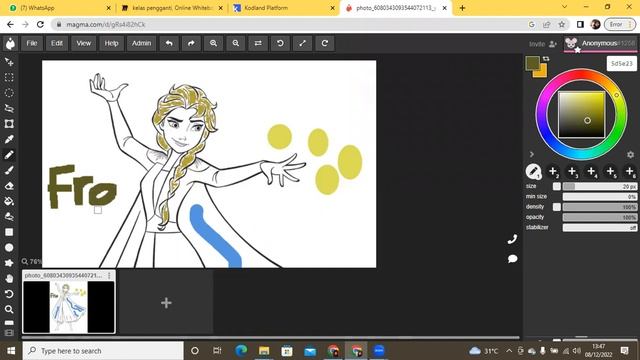Select the rectangular selection tool
This screenshot has width=640, height=360.
pyautogui.click(x=9, y=78)
